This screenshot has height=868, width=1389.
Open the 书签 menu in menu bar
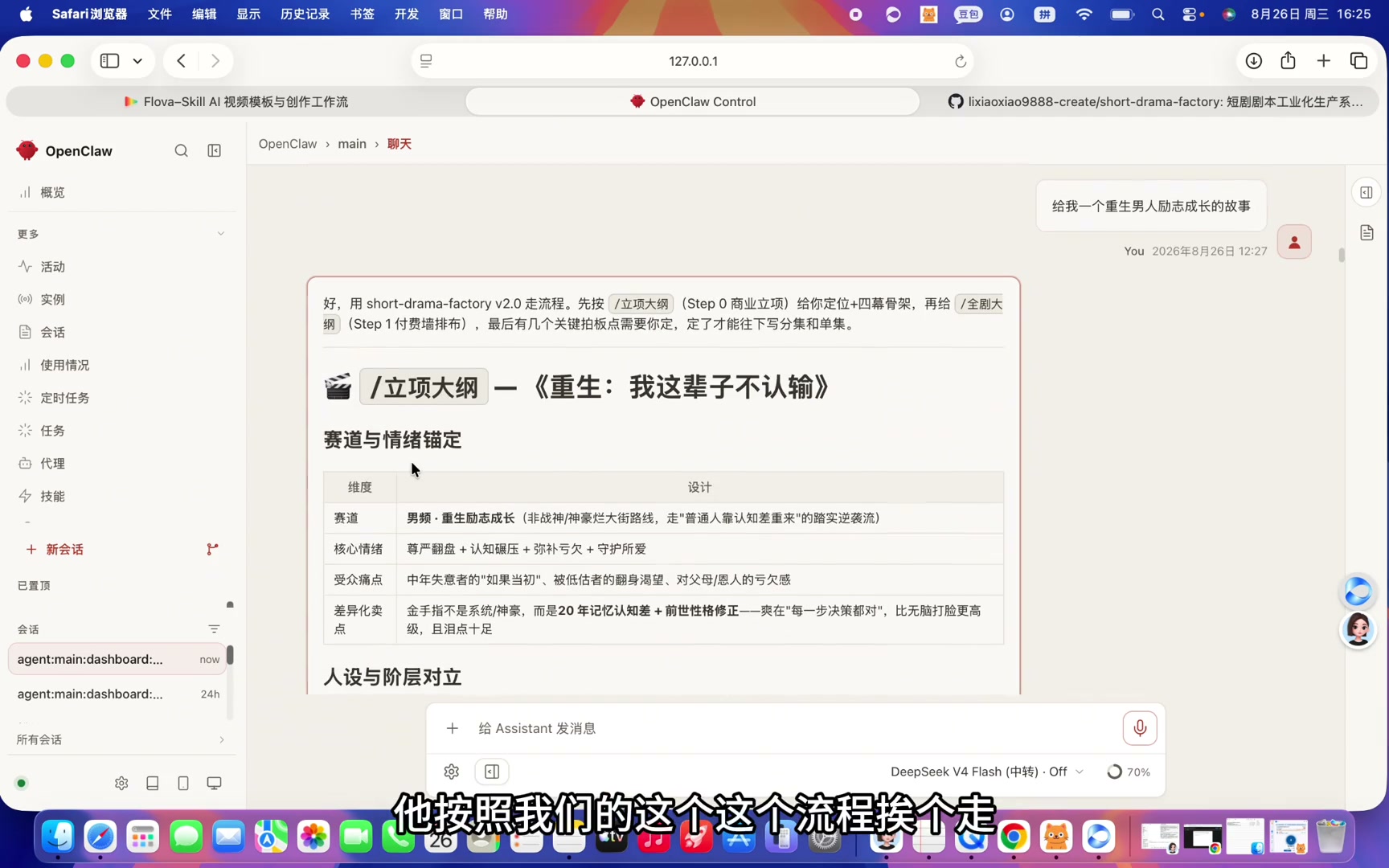point(363,14)
